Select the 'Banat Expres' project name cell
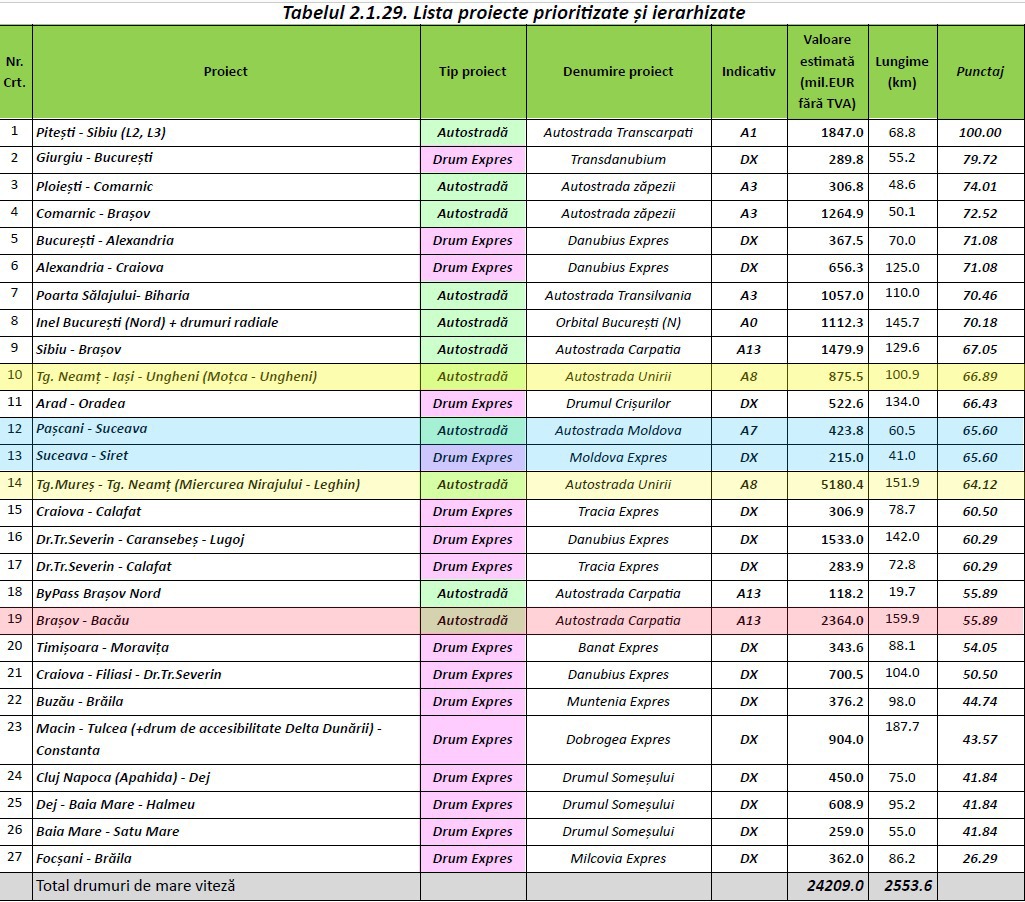The image size is (1025, 902). [x=618, y=647]
